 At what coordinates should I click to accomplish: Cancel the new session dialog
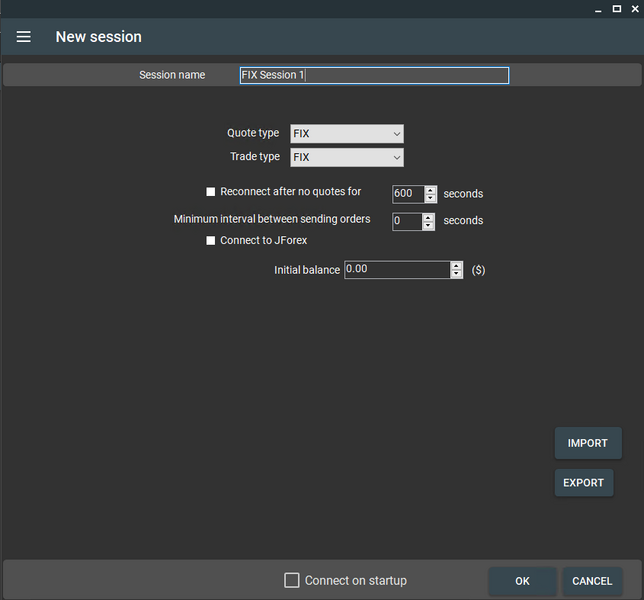point(592,581)
